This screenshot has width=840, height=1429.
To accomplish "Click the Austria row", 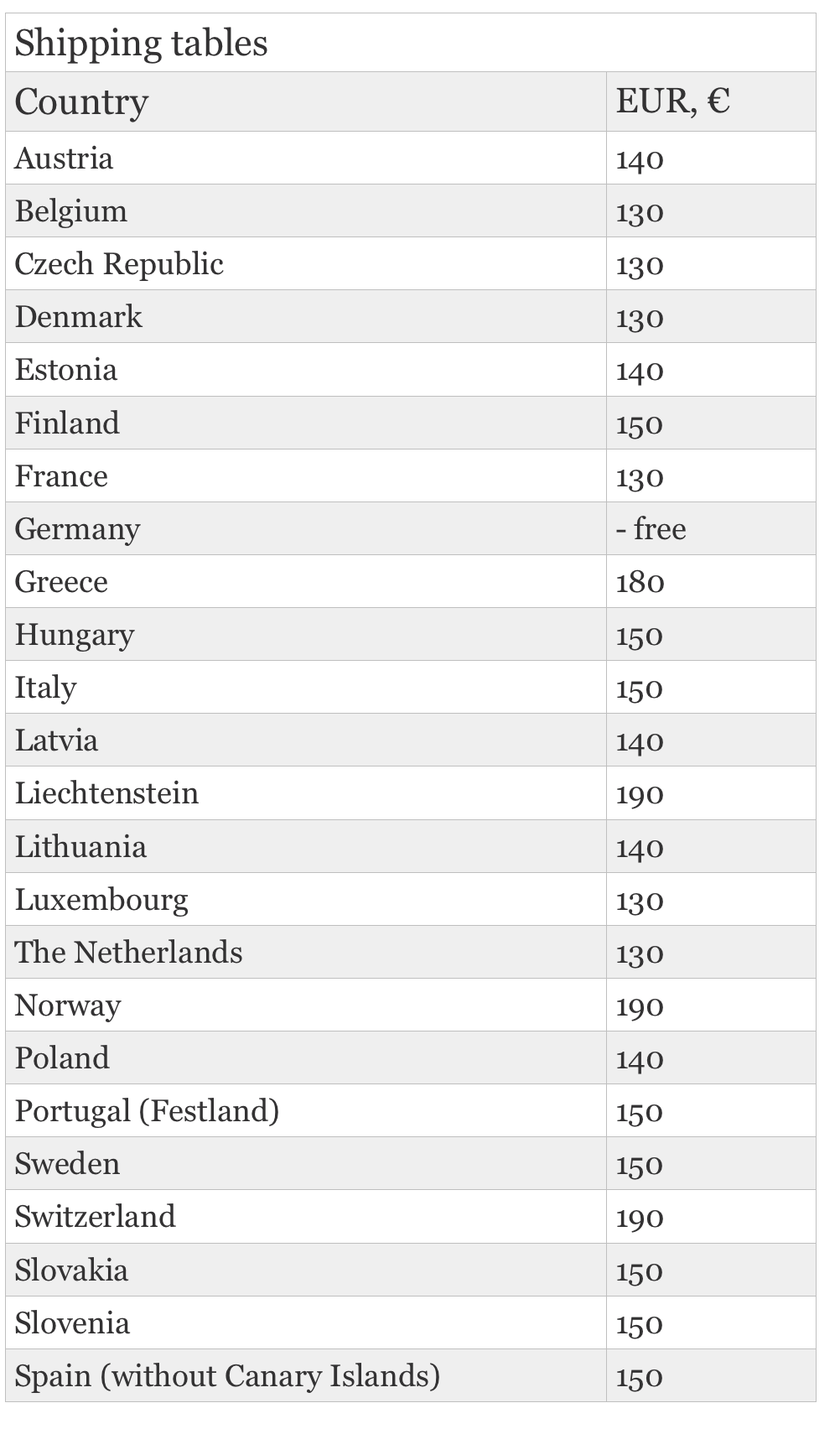I will tap(411, 158).
